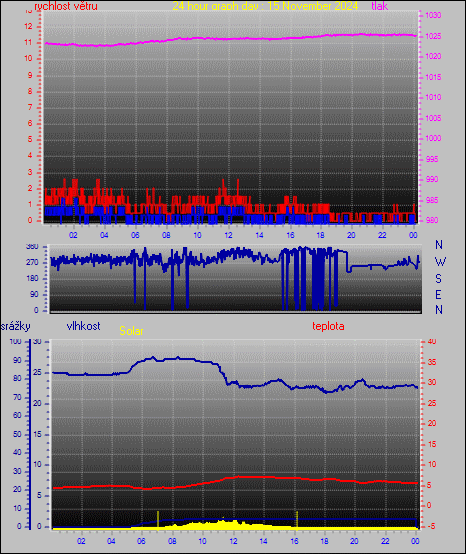Select the W compass letter beside the direction graph
This screenshot has width=466, height=554.
[440, 262]
